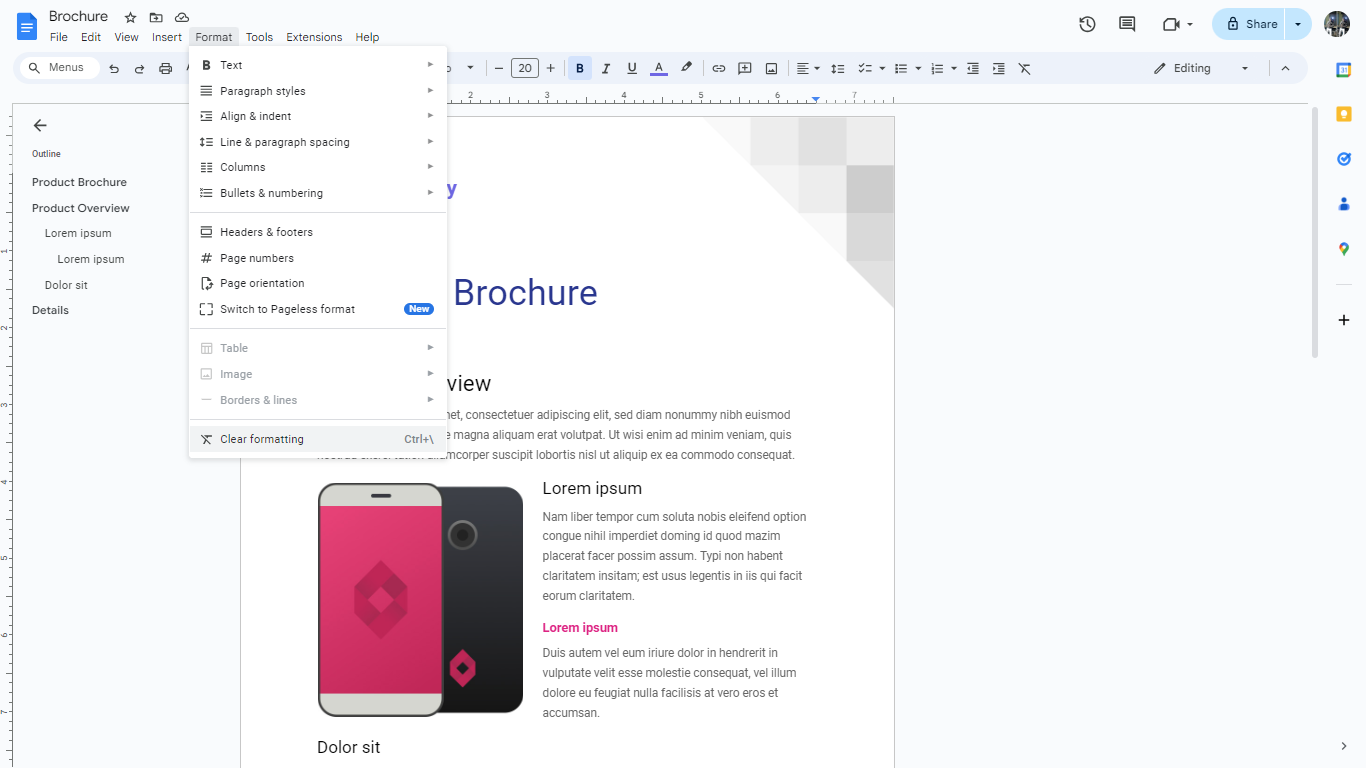
Task: Open the checklist dropdown
Action: (871, 68)
